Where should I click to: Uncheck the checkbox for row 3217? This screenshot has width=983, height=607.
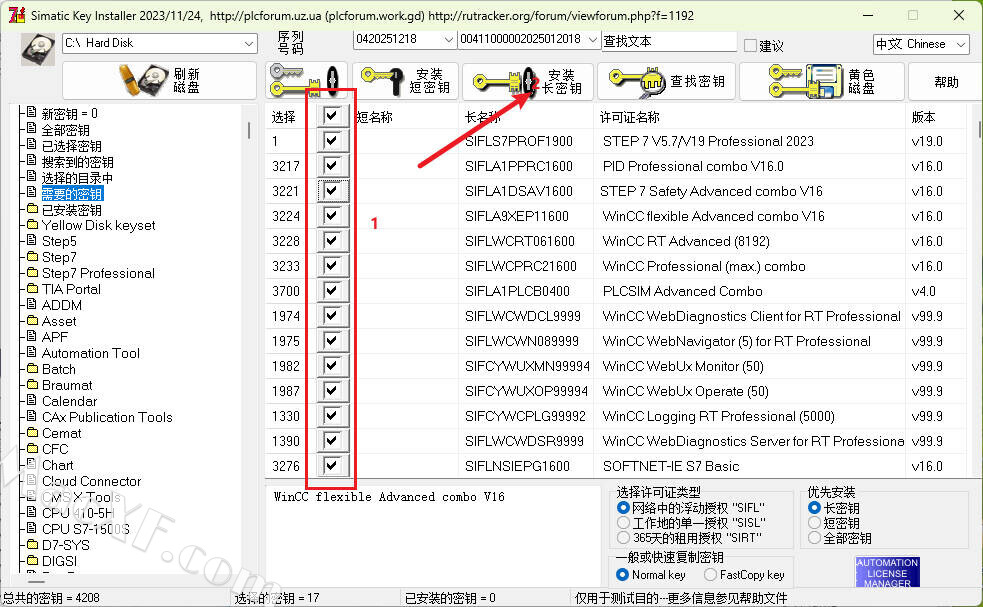point(331,166)
